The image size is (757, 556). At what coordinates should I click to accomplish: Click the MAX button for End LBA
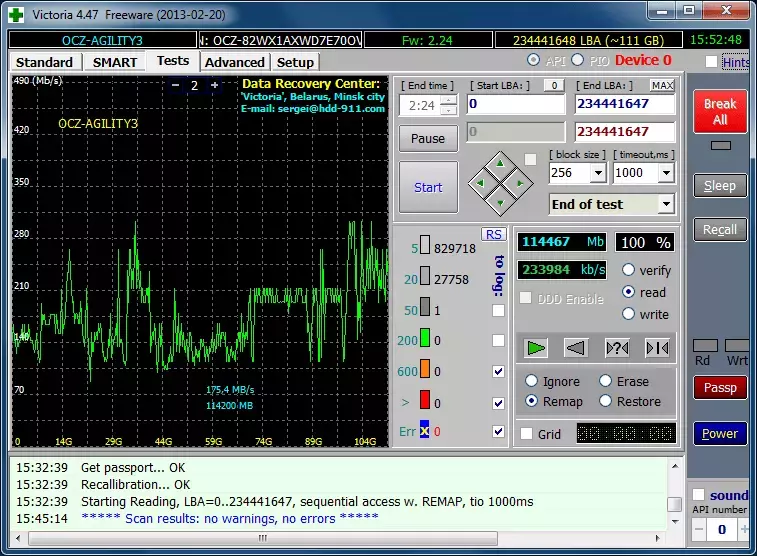(x=662, y=85)
